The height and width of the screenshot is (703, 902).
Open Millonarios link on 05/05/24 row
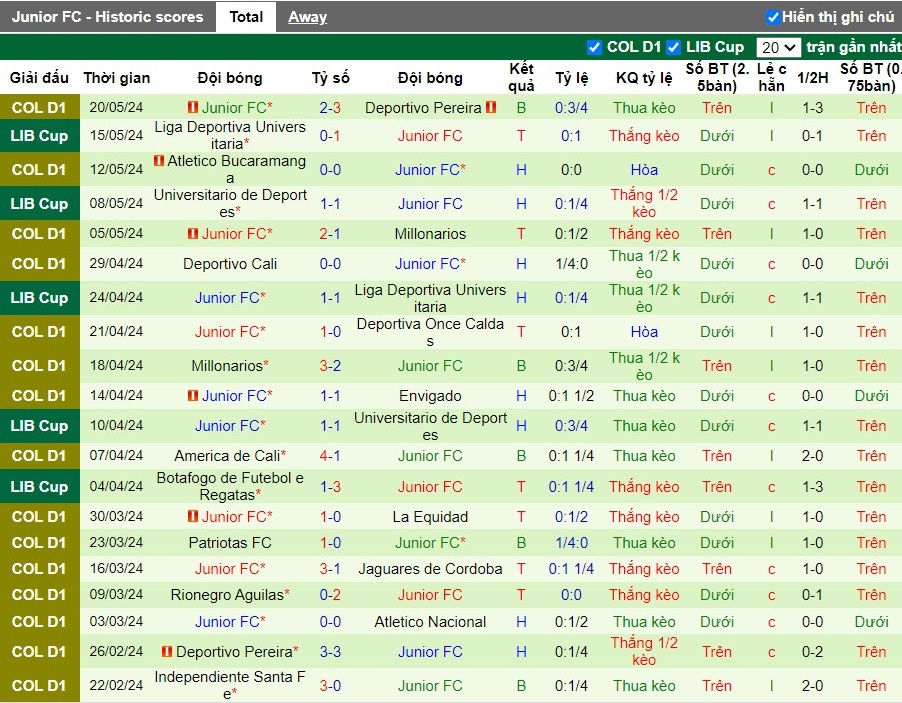point(430,234)
